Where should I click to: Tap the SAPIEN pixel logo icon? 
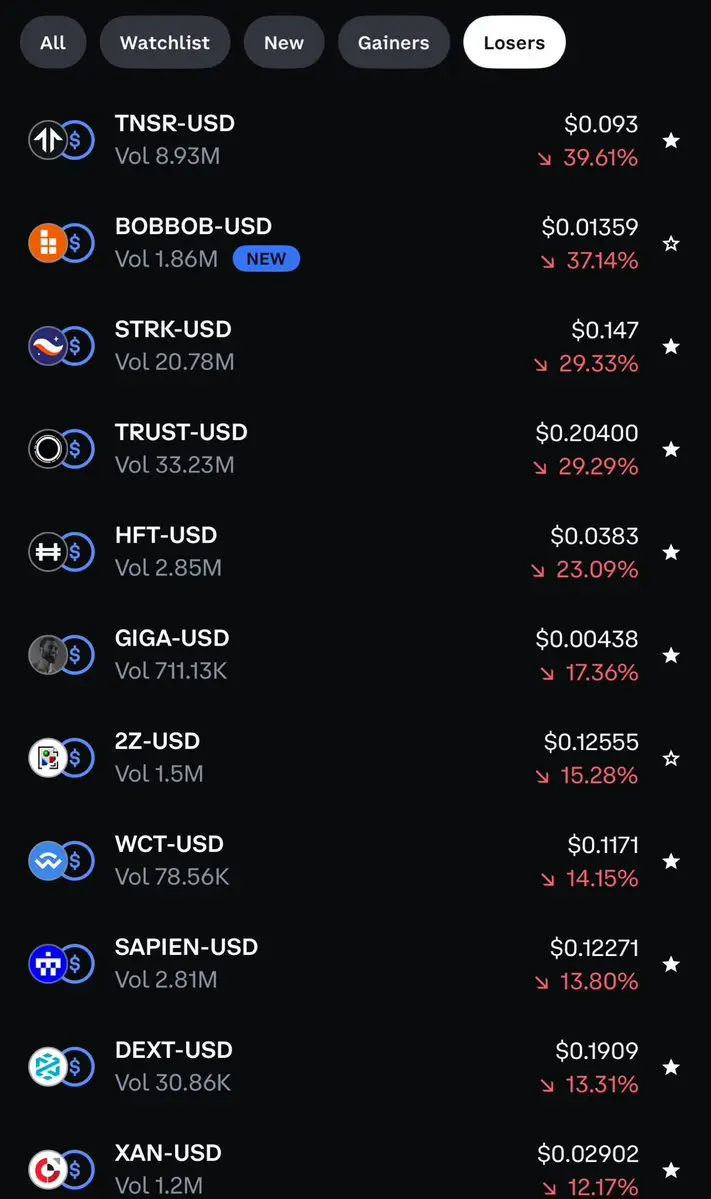tap(47, 964)
